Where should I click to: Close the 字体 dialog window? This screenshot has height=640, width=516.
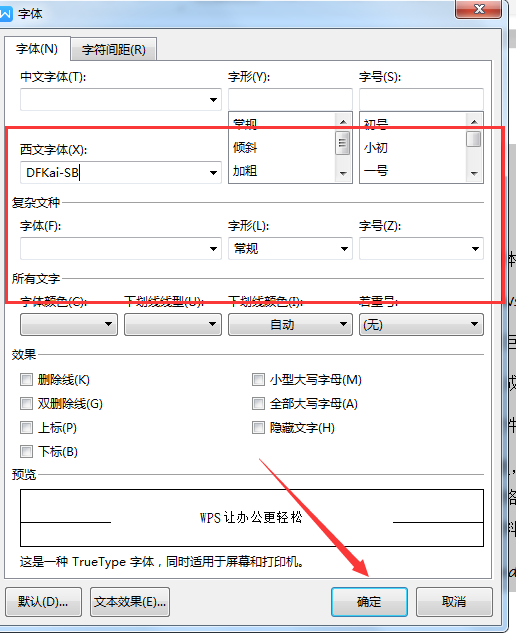(478, 9)
